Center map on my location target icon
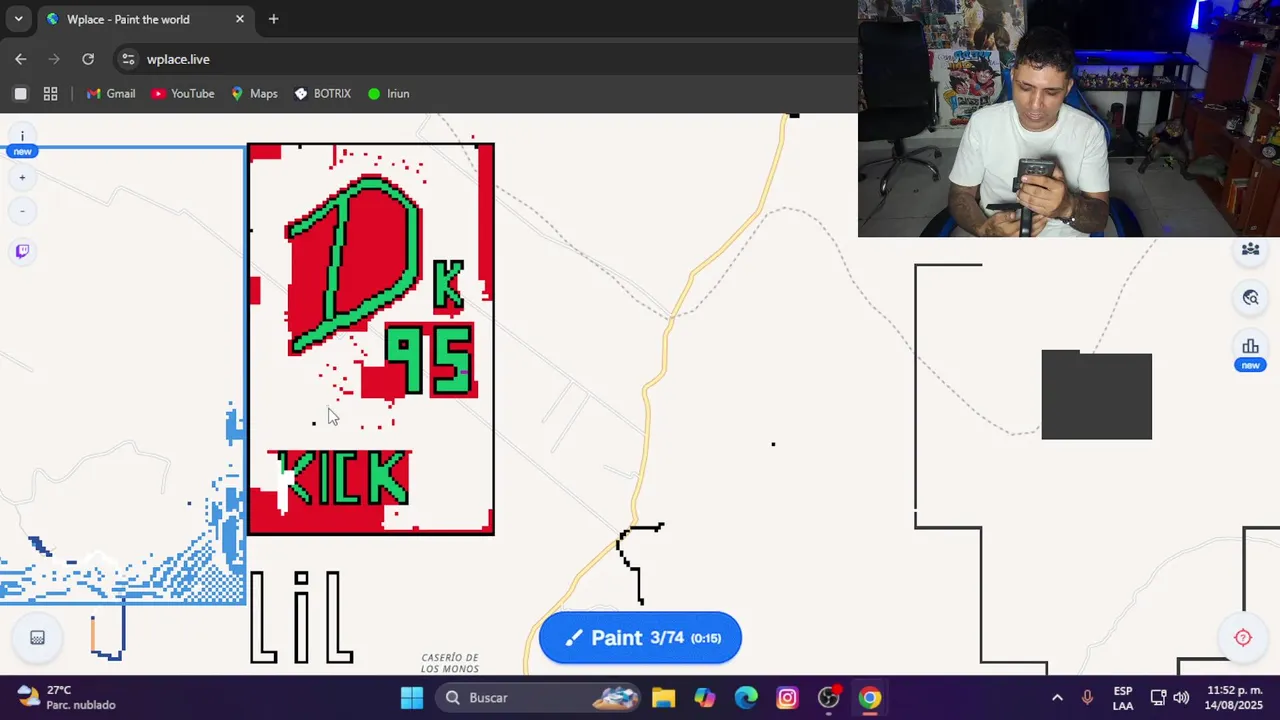 1243,638
